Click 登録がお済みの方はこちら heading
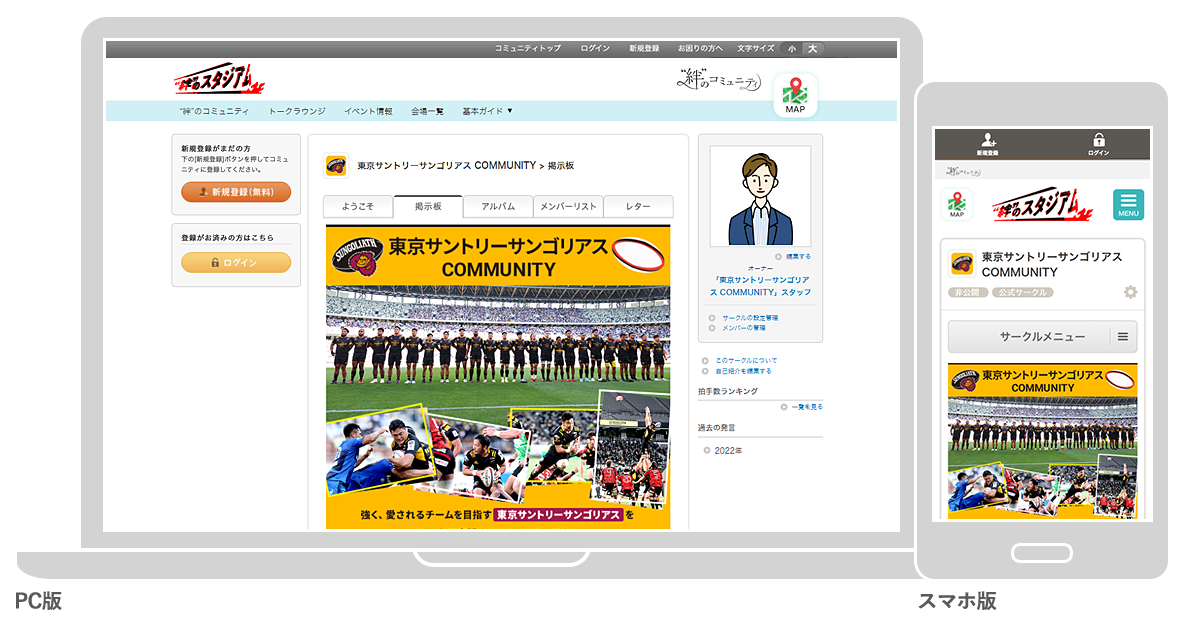Image resolution: width=1200 pixels, height=630 pixels. [227, 238]
